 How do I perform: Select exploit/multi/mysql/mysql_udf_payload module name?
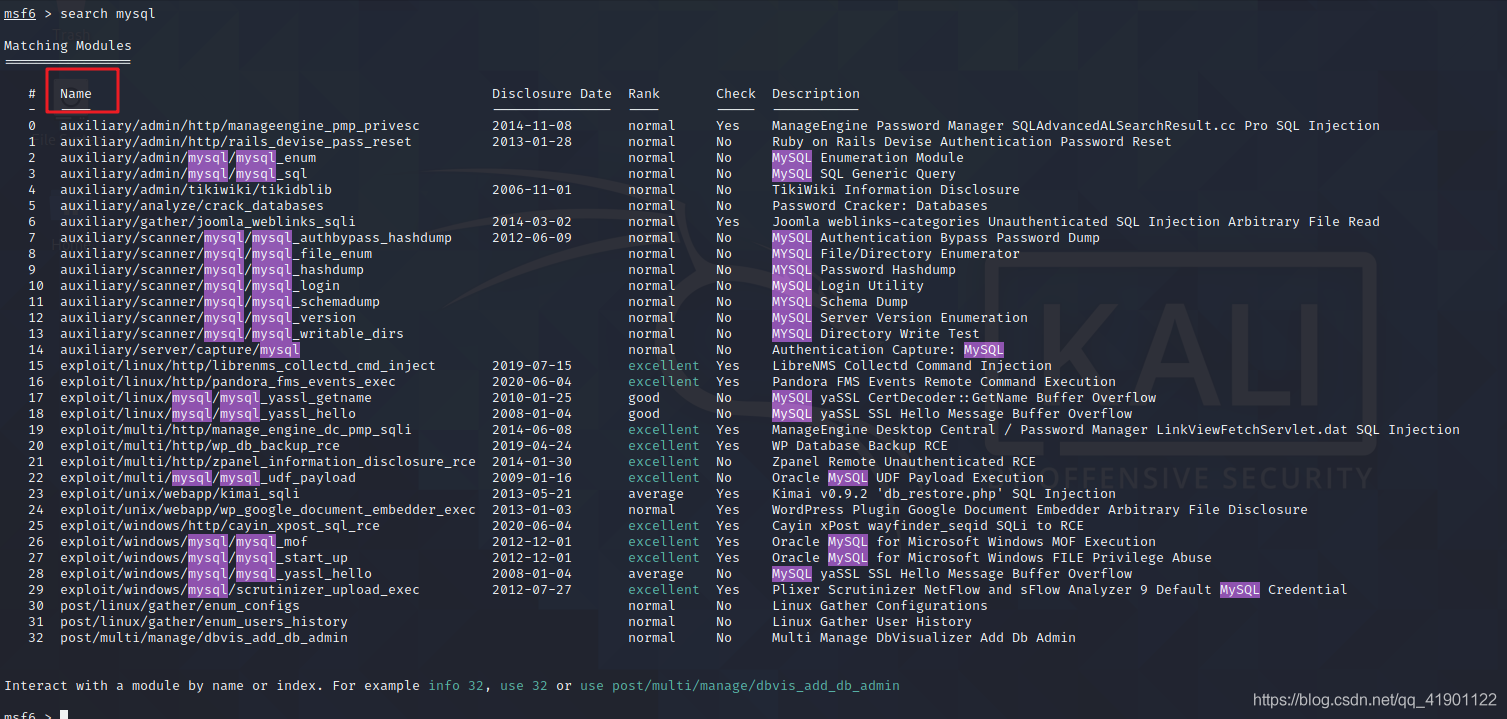click(x=208, y=478)
